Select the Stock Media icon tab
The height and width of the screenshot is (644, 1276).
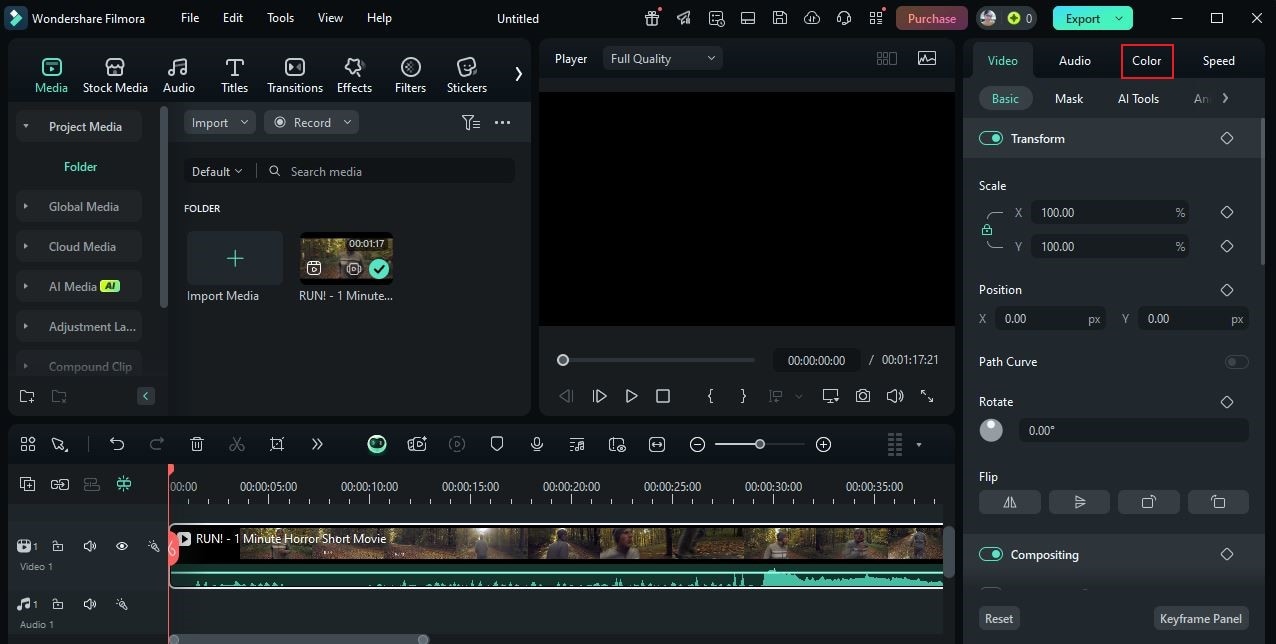(115, 75)
